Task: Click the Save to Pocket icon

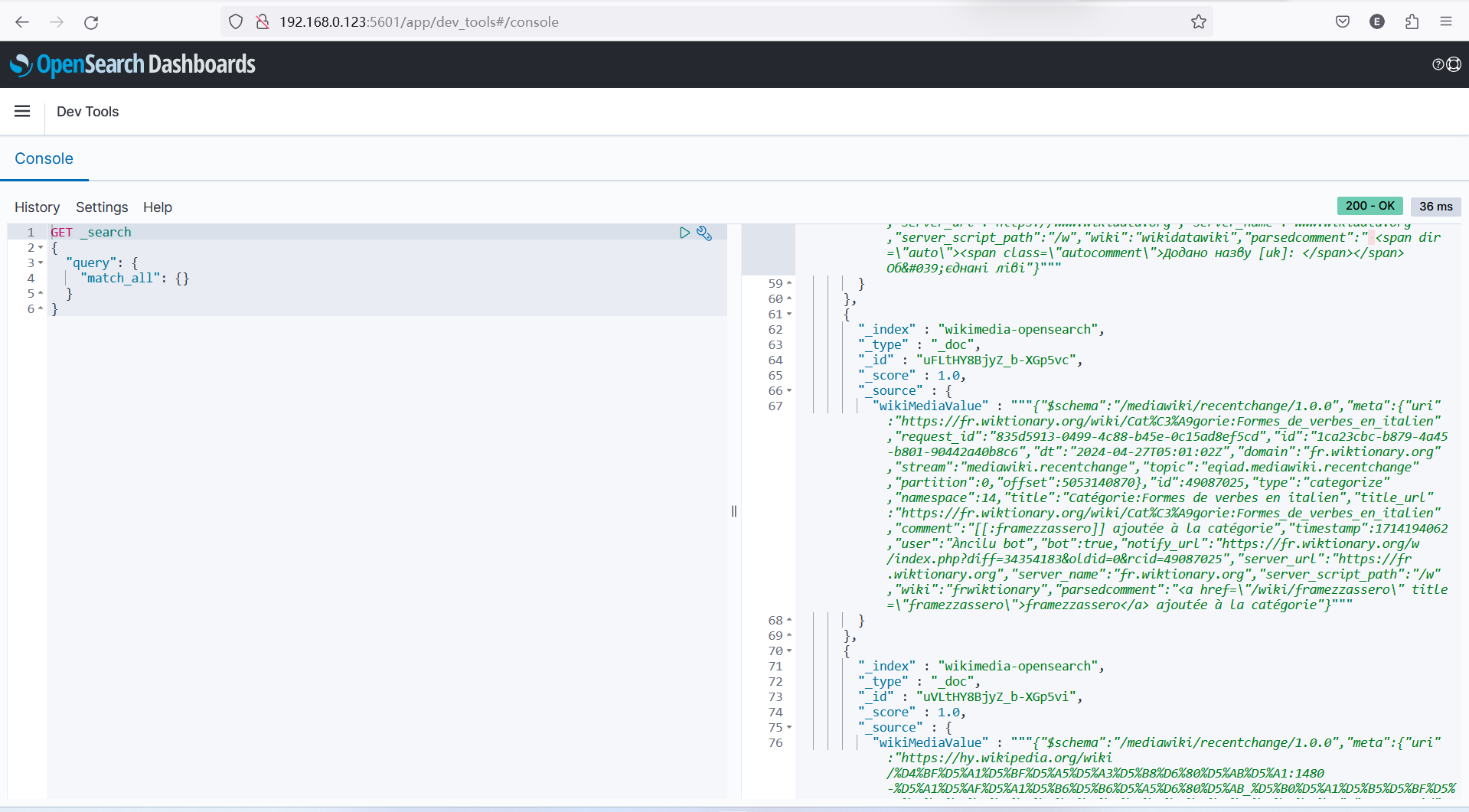Action: (1342, 22)
